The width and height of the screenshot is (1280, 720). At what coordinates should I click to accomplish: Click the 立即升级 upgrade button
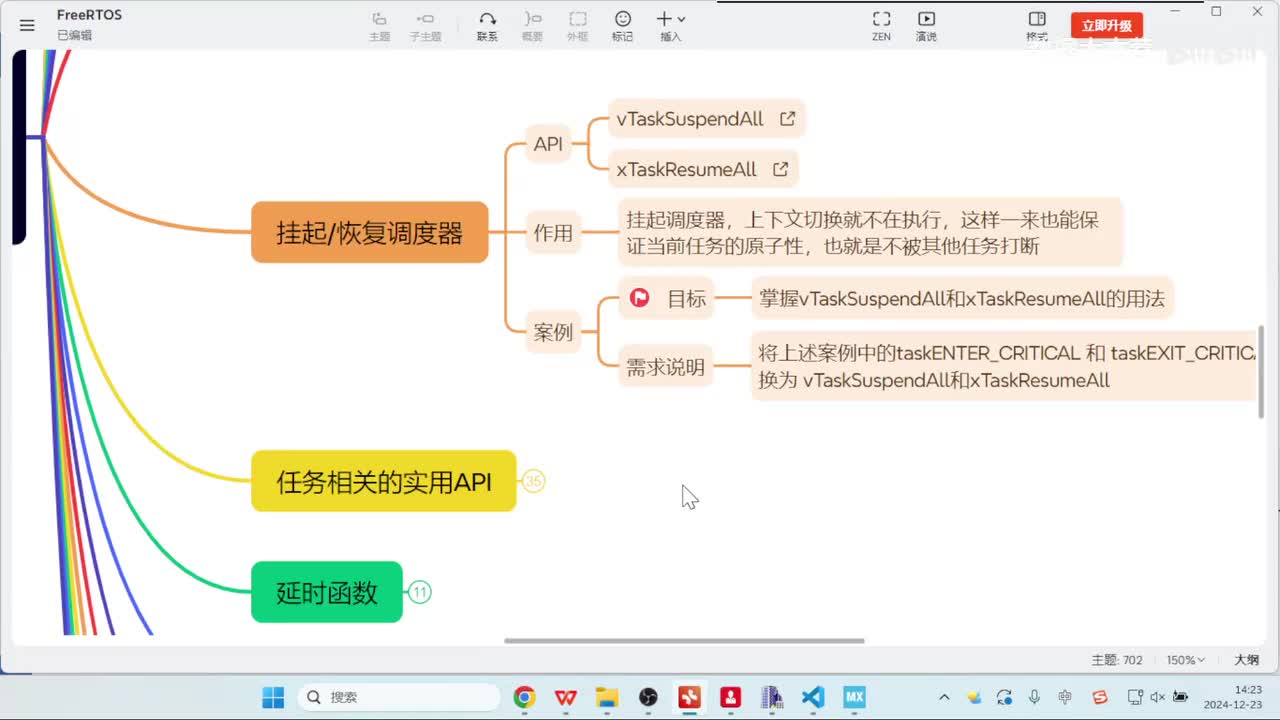pos(1106,26)
